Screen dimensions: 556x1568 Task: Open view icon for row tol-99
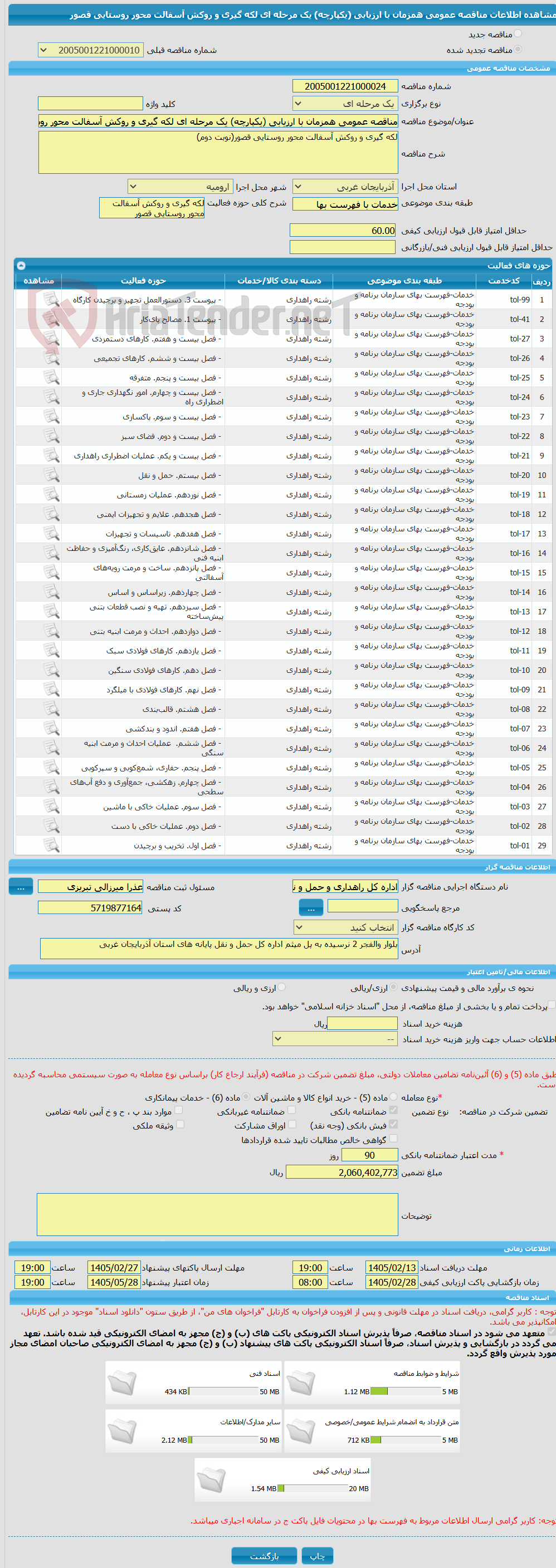pos(51,300)
